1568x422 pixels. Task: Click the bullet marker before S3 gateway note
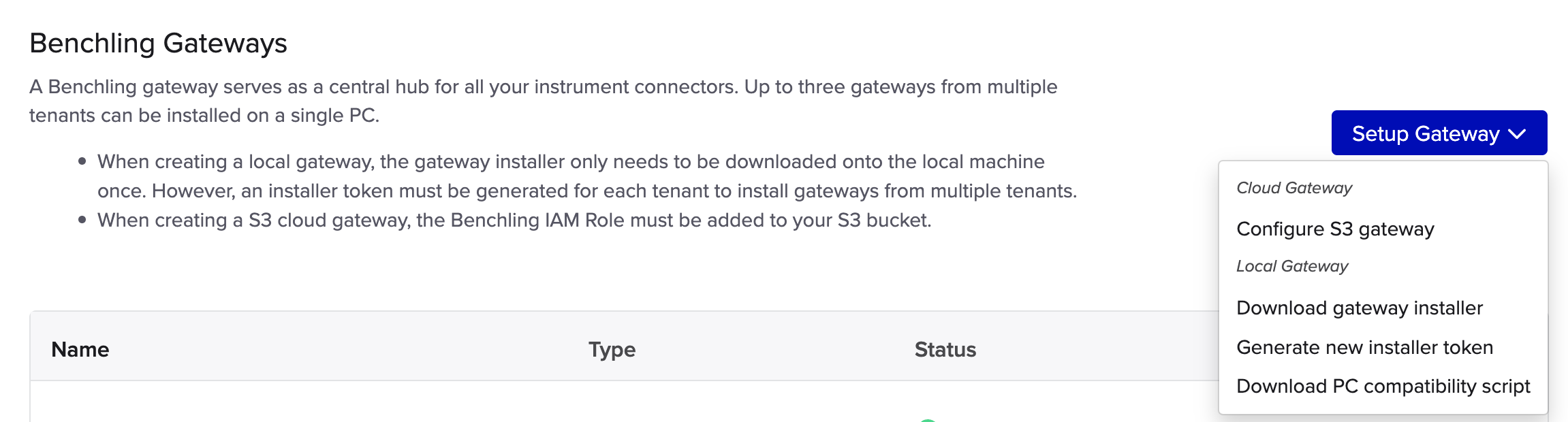82,220
